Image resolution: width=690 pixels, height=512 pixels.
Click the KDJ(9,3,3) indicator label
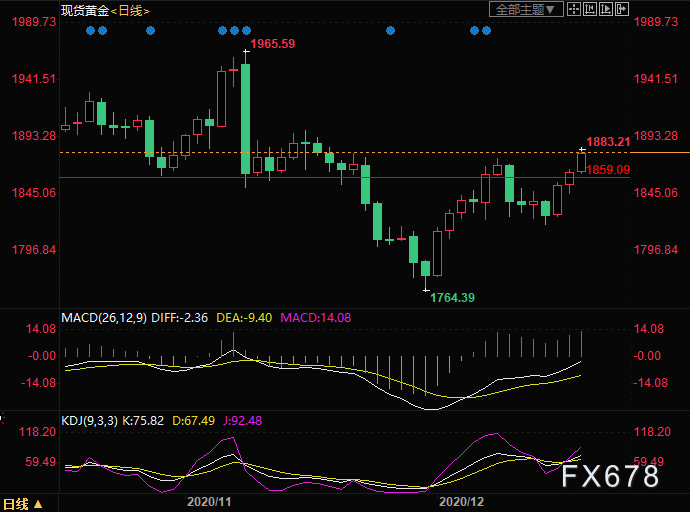pos(89,421)
